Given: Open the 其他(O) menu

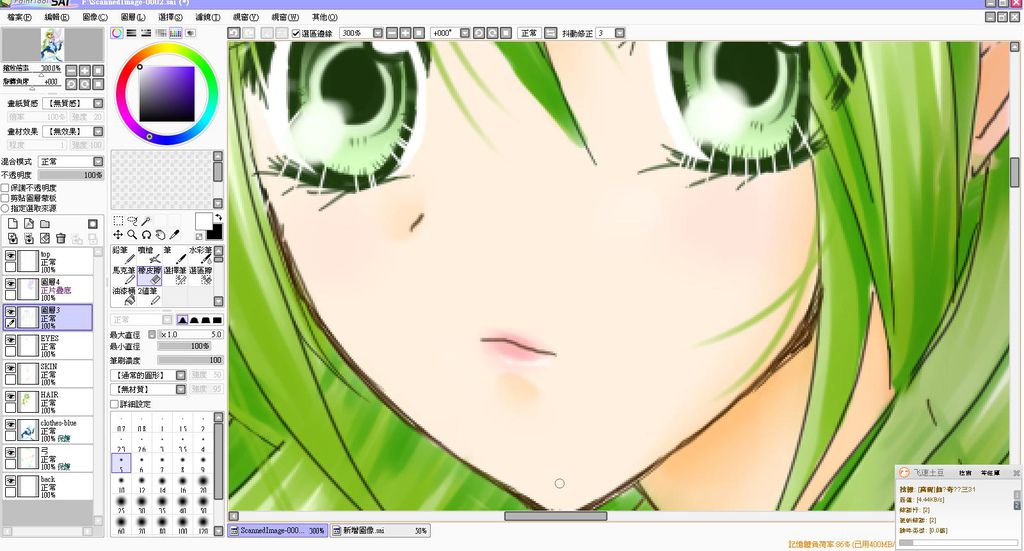Looking at the screenshot, I should (x=325, y=17).
